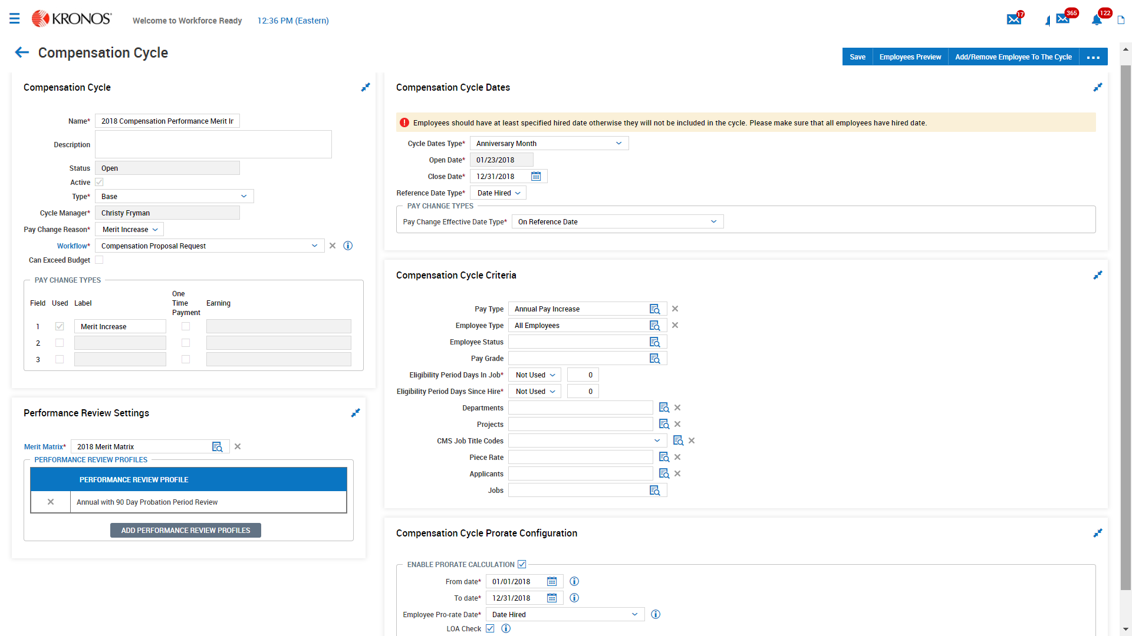Change Eligibility Period Days In Job dropdown
The width and height of the screenshot is (1132, 636).
(535, 374)
